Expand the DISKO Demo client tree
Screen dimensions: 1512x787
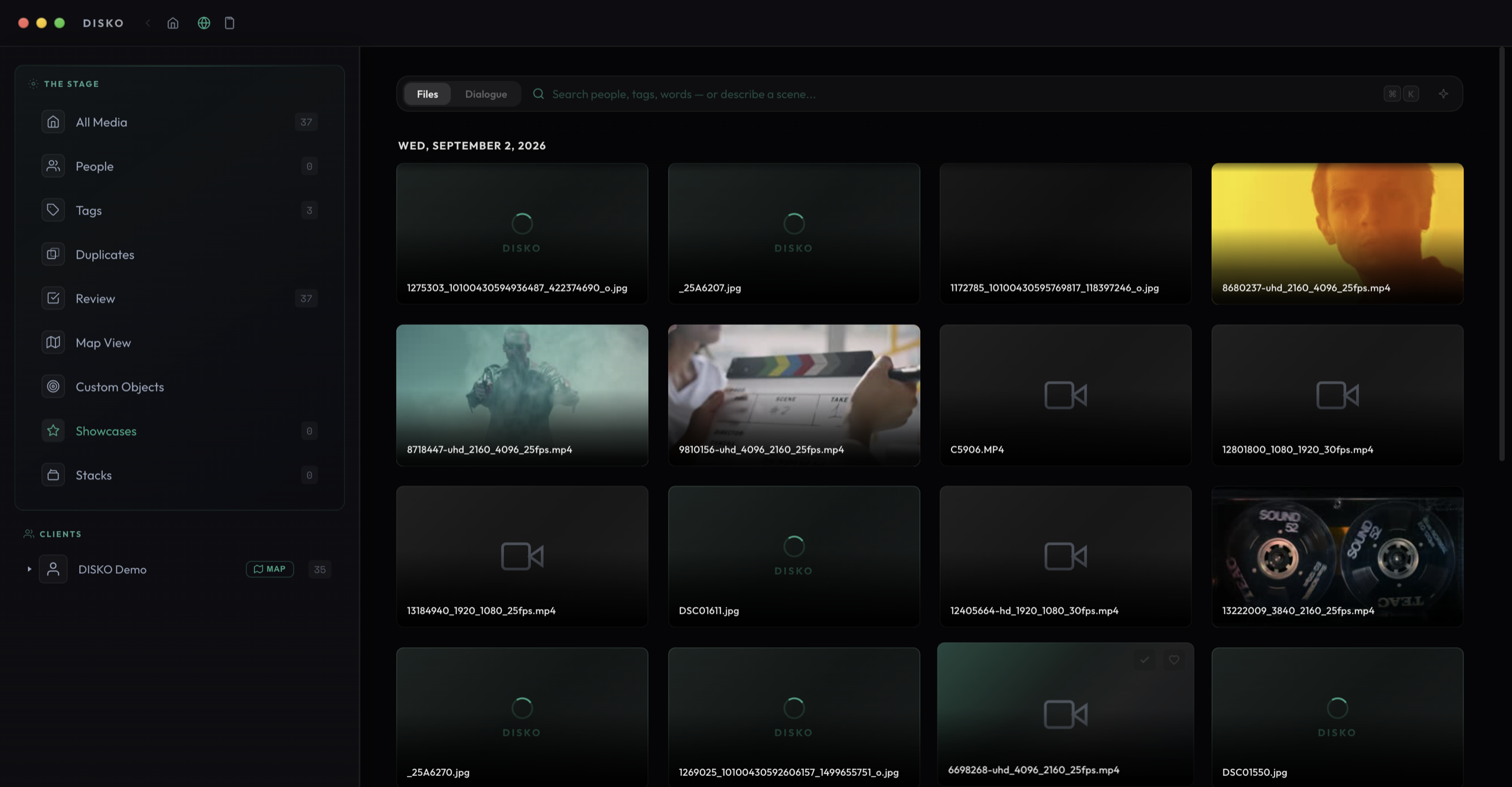point(29,569)
